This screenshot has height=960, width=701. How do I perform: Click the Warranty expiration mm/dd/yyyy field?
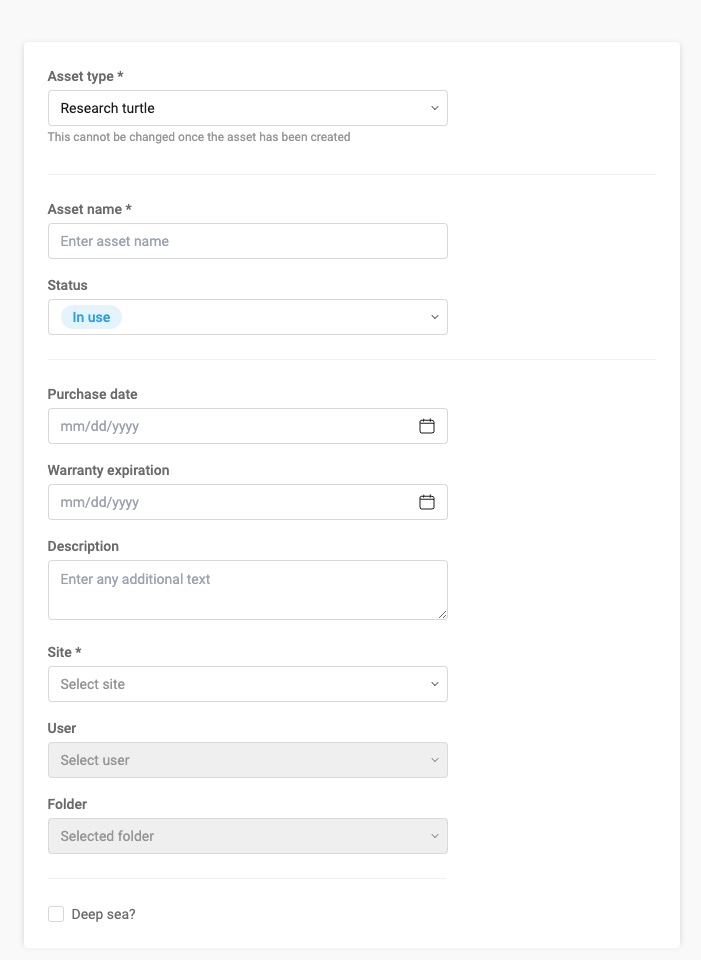coord(230,502)
